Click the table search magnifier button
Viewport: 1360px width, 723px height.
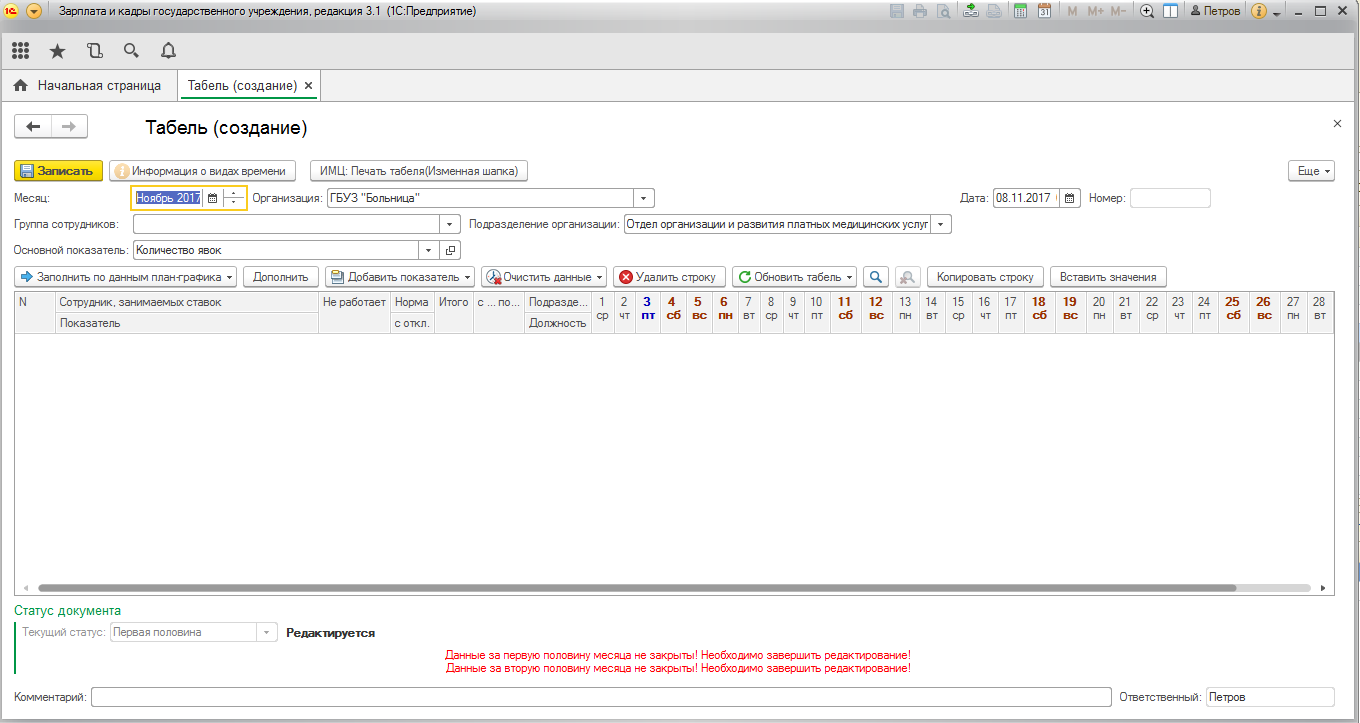tap(876, 277)
